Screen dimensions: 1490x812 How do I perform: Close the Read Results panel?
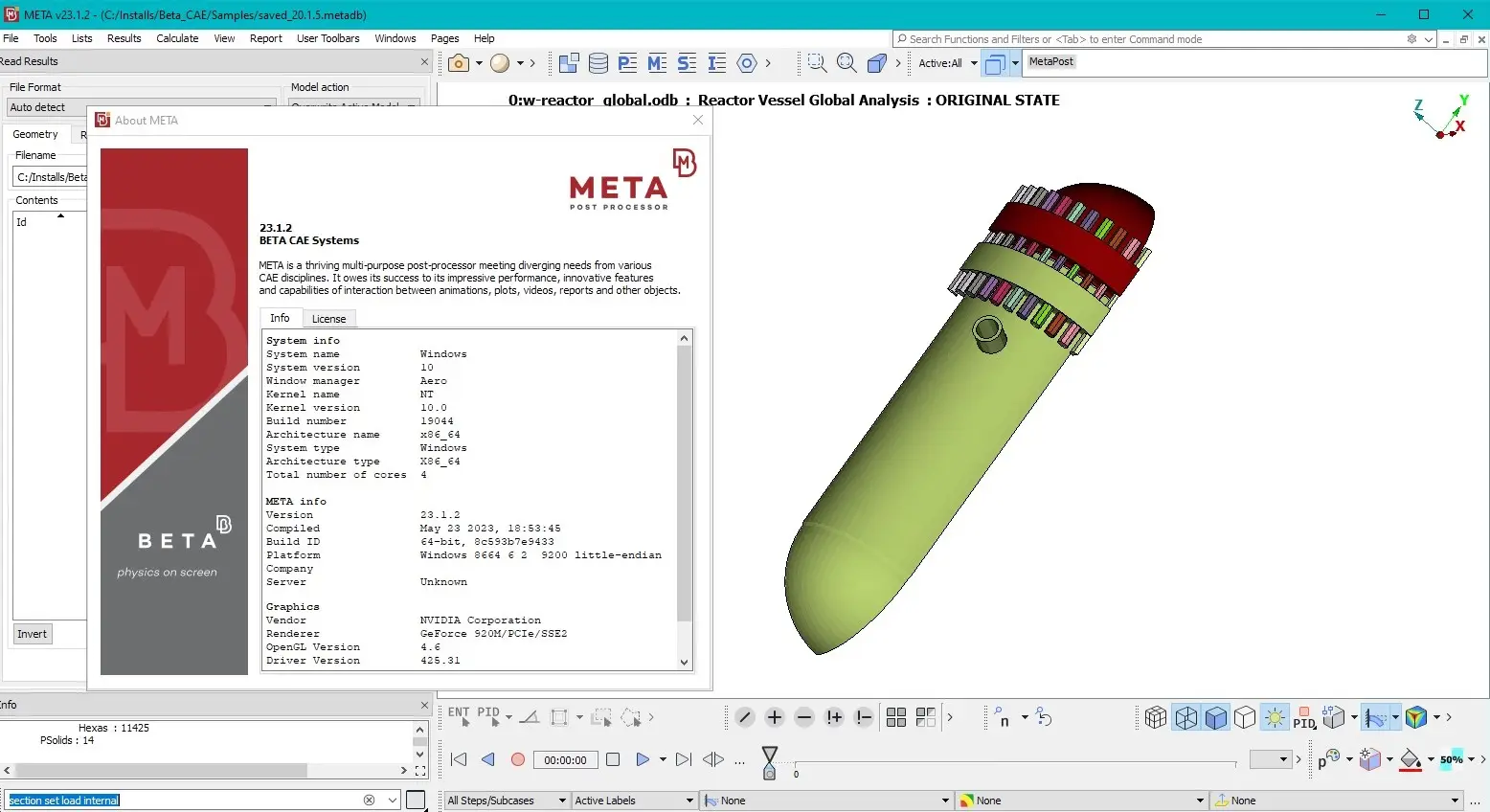click(x=424, y=61)
